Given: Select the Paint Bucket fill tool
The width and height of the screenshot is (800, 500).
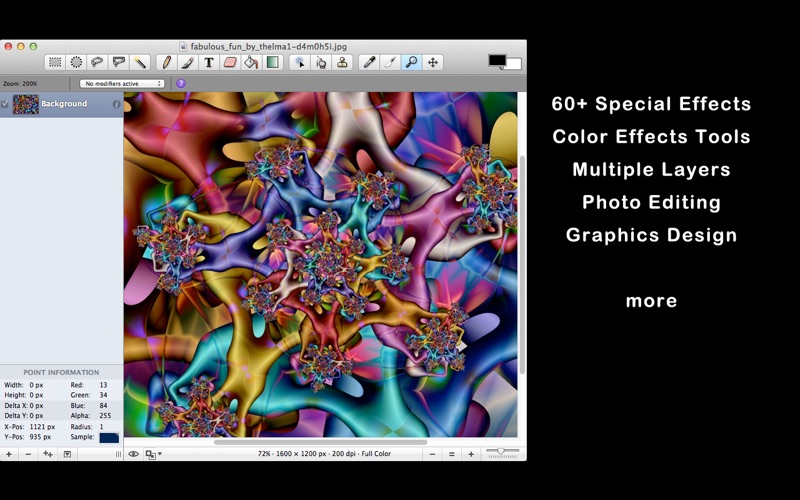Looking at the screenshot, I should click(251, 62).
